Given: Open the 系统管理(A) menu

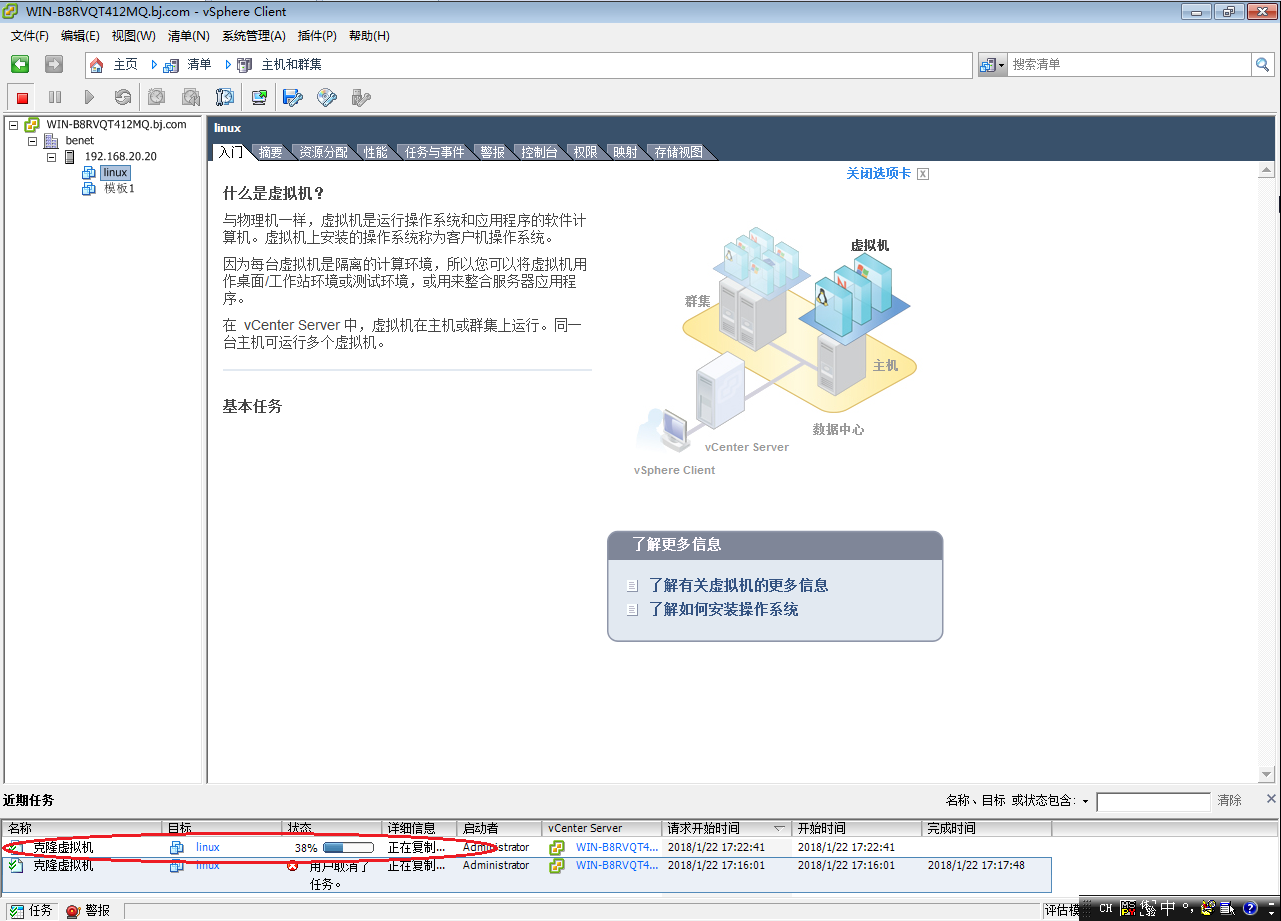Looking at the screenshot, I should pyautogui.click(x=253, y=36).
